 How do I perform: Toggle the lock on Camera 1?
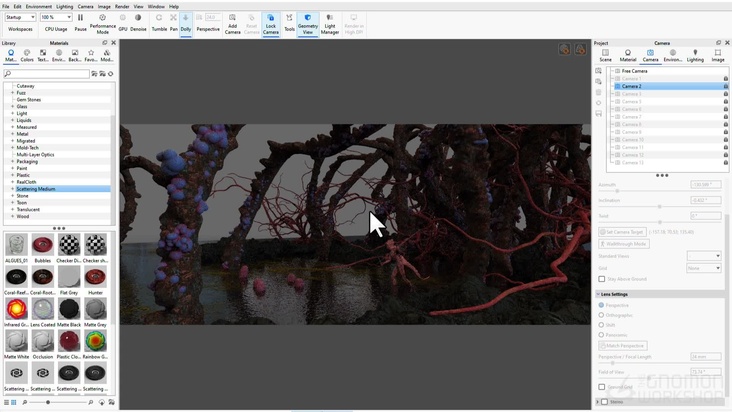pyautogui.click(x=725, y=79)
